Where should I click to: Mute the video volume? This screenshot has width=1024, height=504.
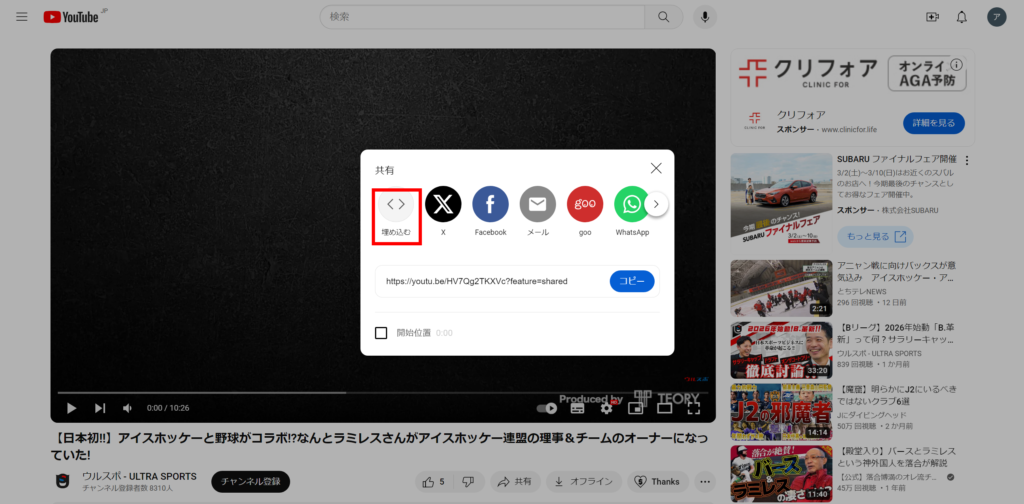(128, 408)
